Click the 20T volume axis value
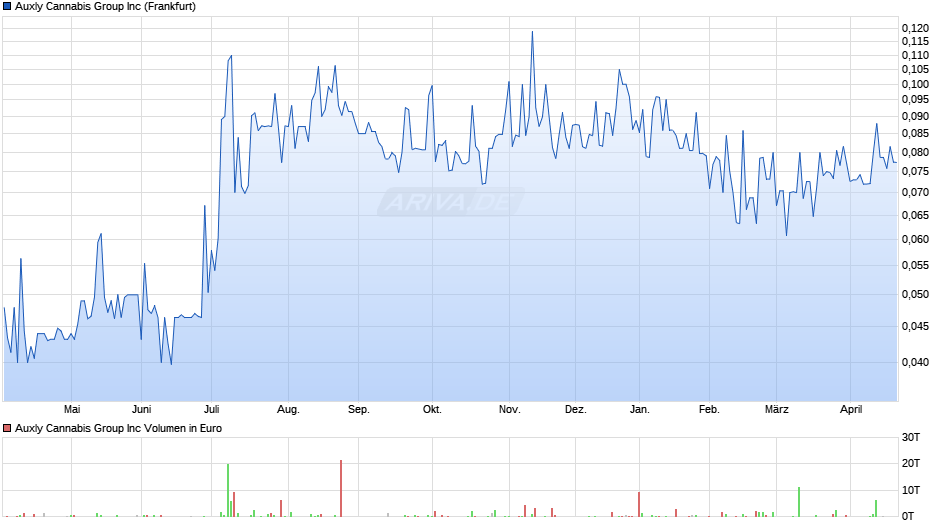The width and height of the screenshot is (940, 526). pyautogui.click(x=911, y=463)
